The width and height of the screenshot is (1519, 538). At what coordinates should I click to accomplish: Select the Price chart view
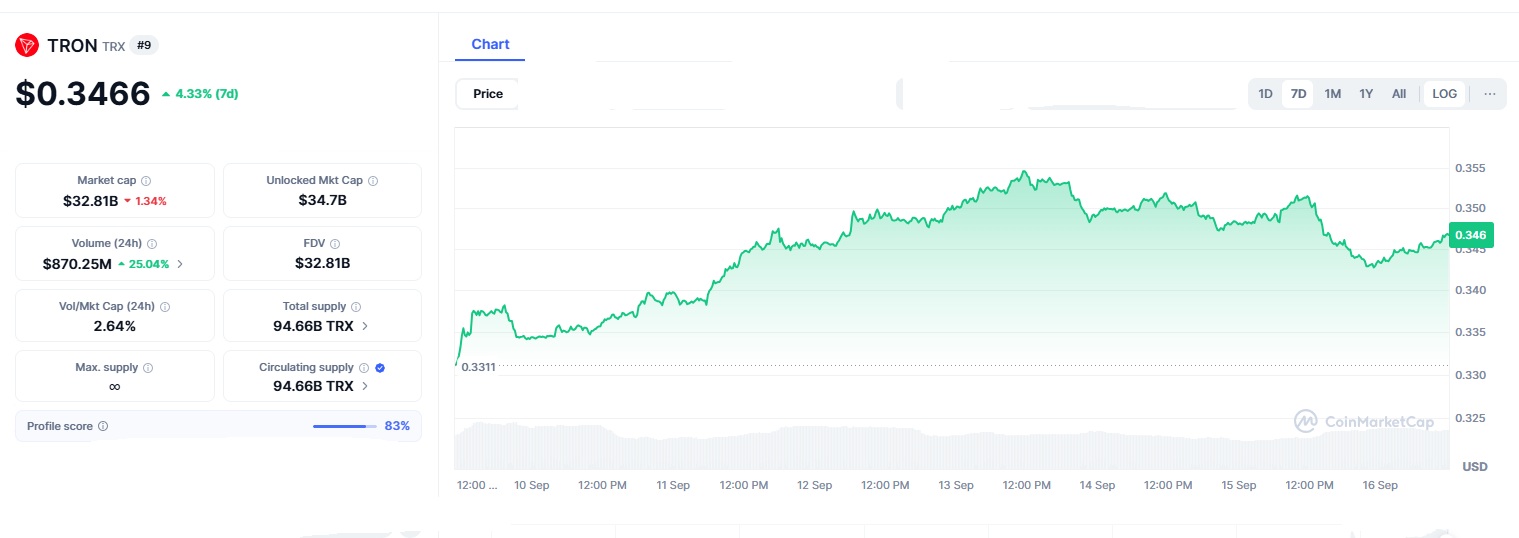[488, 94]
